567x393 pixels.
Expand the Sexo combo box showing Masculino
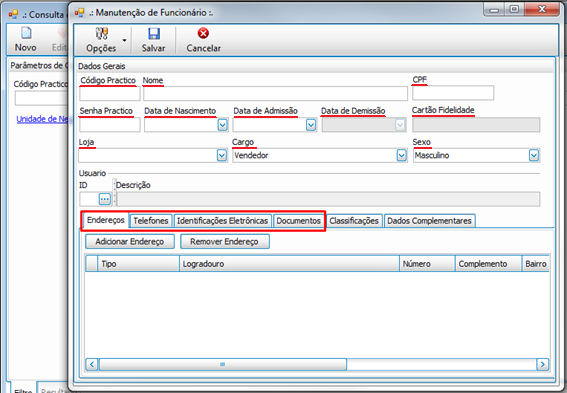534,155
